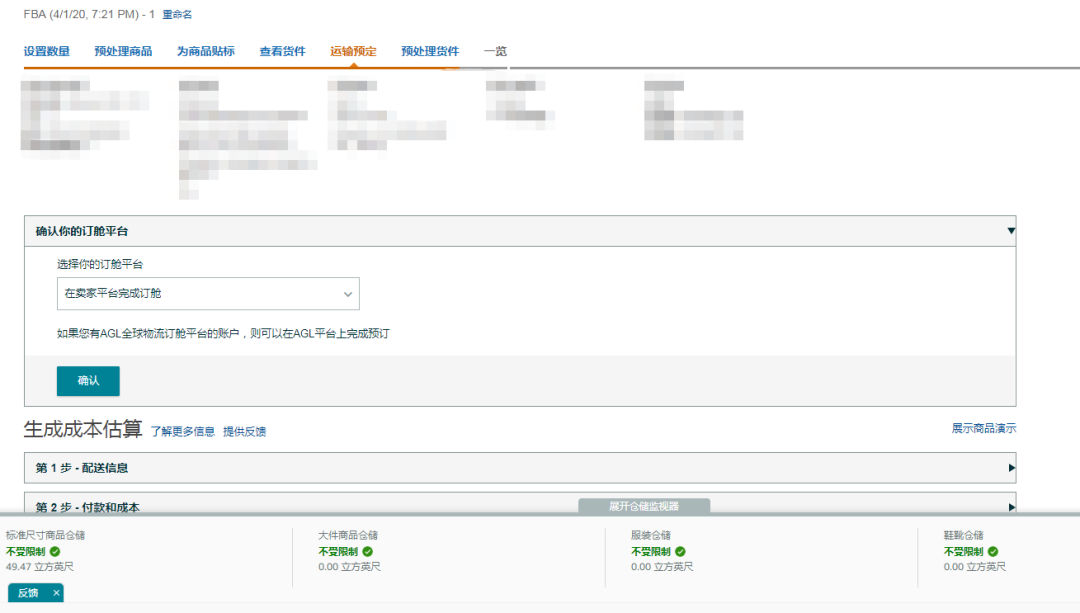The height and width of the screenshot is (613, 1080).
Task: Click green check icon under 标准尺寸商品仓储
Action: [x=55, y=552]
